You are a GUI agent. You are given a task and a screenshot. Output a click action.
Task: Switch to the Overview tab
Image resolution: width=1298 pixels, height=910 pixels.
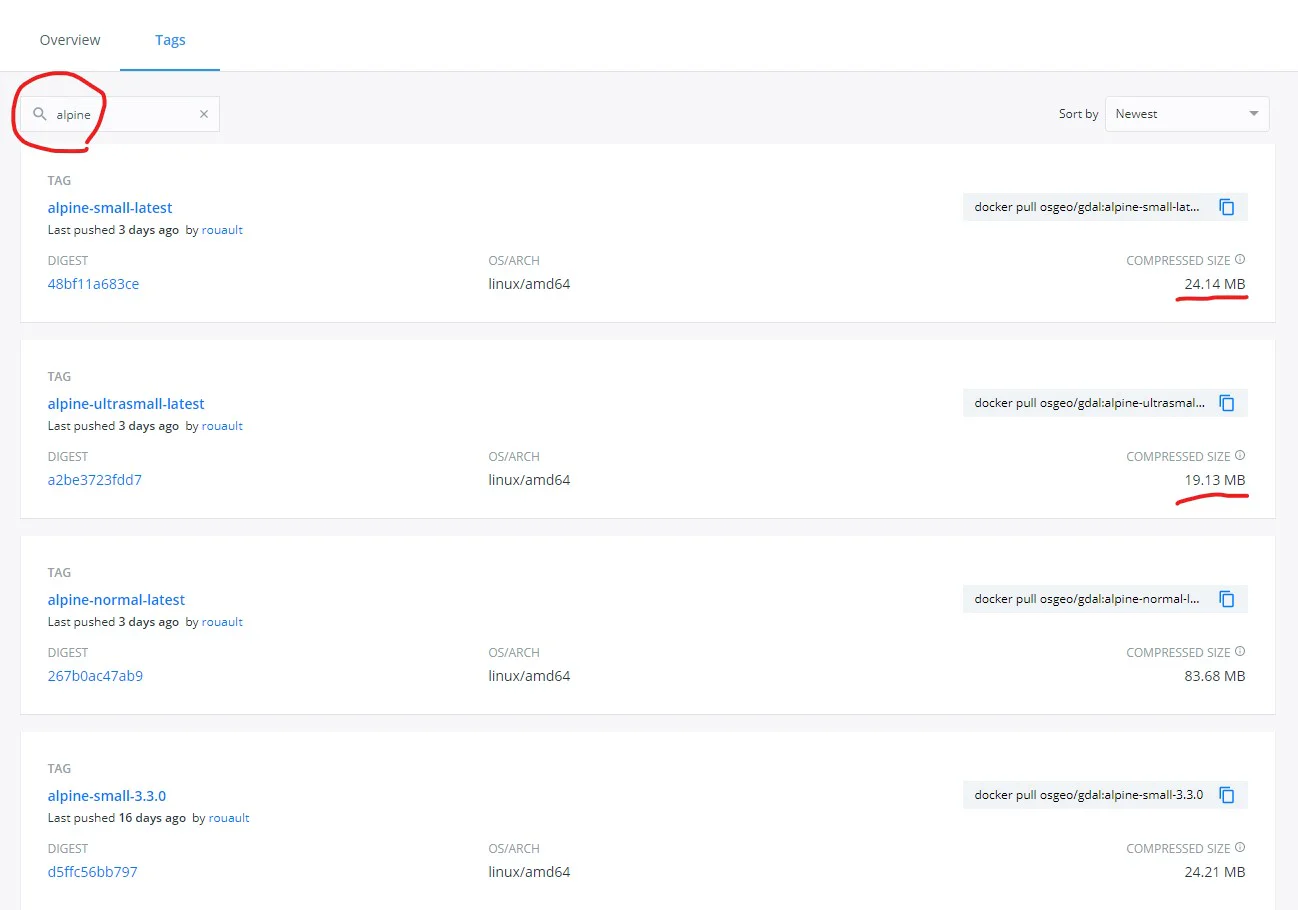pyautogui.click(x=70, y=40)
